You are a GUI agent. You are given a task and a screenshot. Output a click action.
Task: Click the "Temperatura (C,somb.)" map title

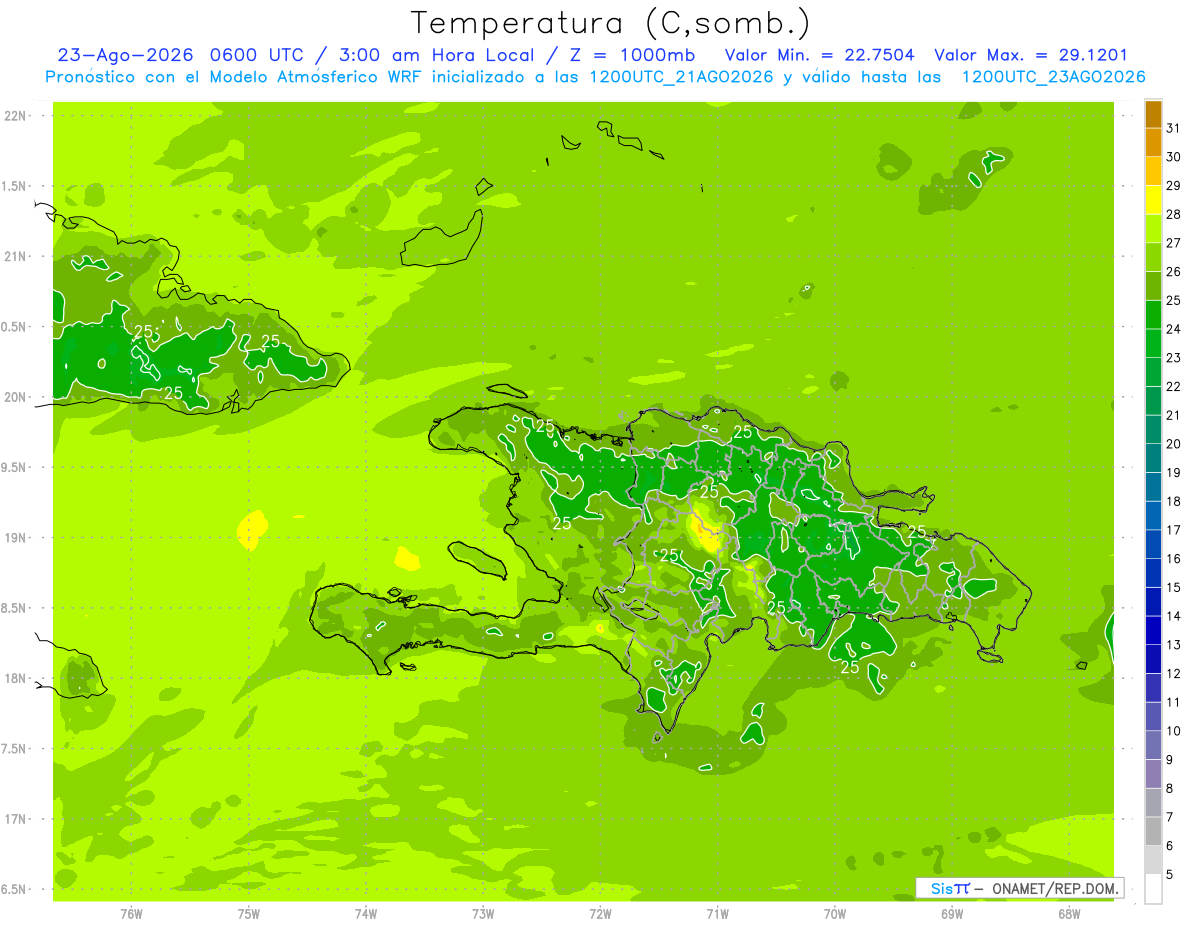(611, 23)
